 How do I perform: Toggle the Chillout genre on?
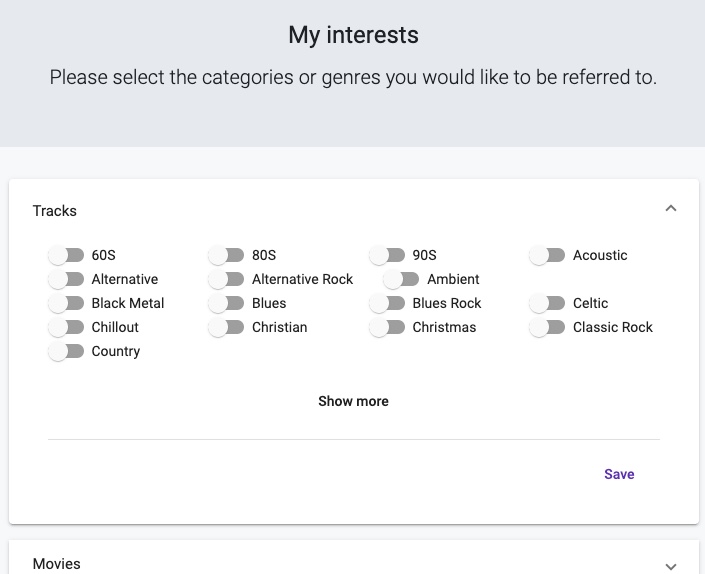[66, 327]
